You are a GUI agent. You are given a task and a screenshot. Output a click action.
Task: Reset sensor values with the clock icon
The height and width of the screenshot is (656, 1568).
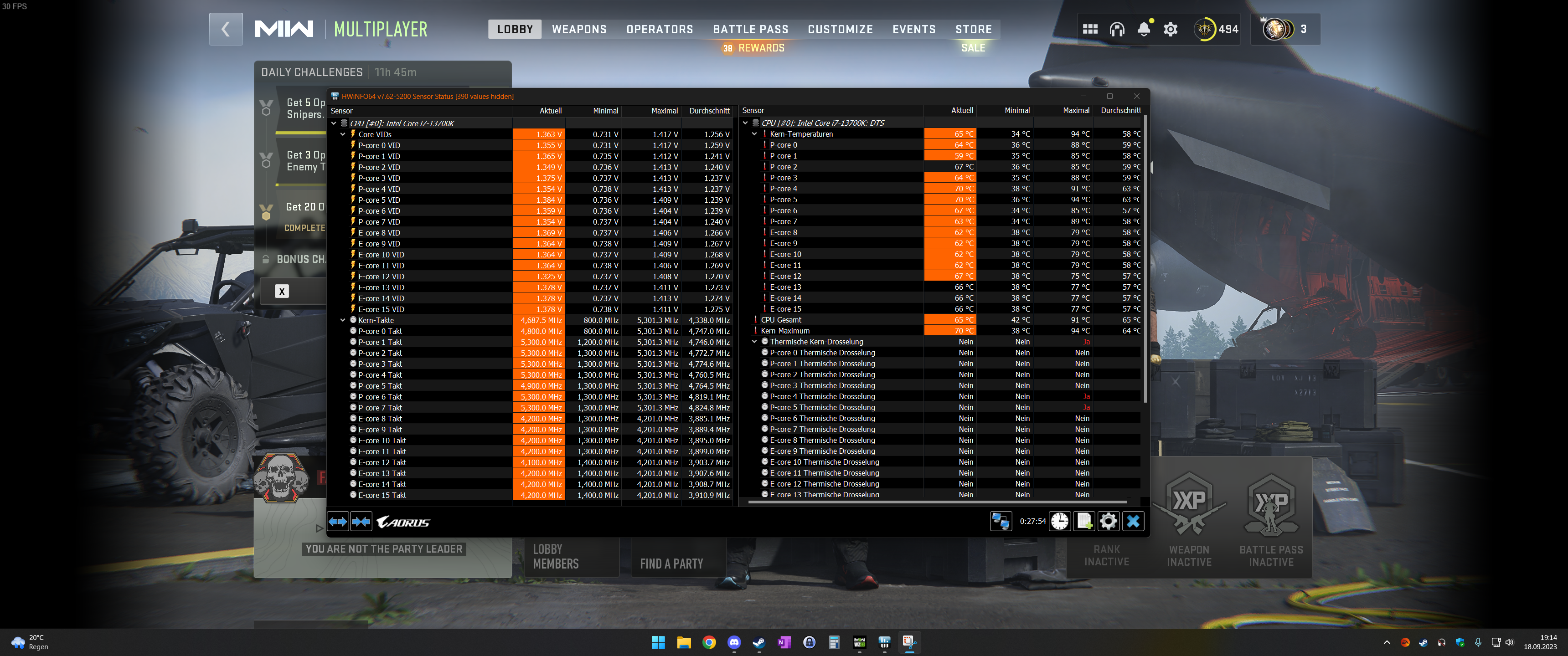[1059, 522]
